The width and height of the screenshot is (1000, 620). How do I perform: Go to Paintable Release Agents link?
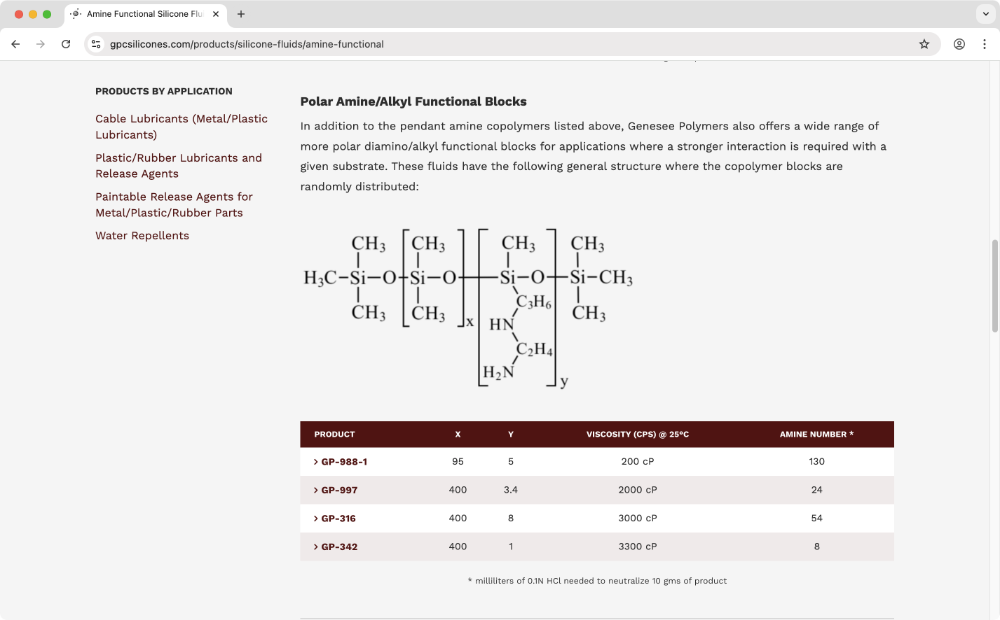point(173,204)
